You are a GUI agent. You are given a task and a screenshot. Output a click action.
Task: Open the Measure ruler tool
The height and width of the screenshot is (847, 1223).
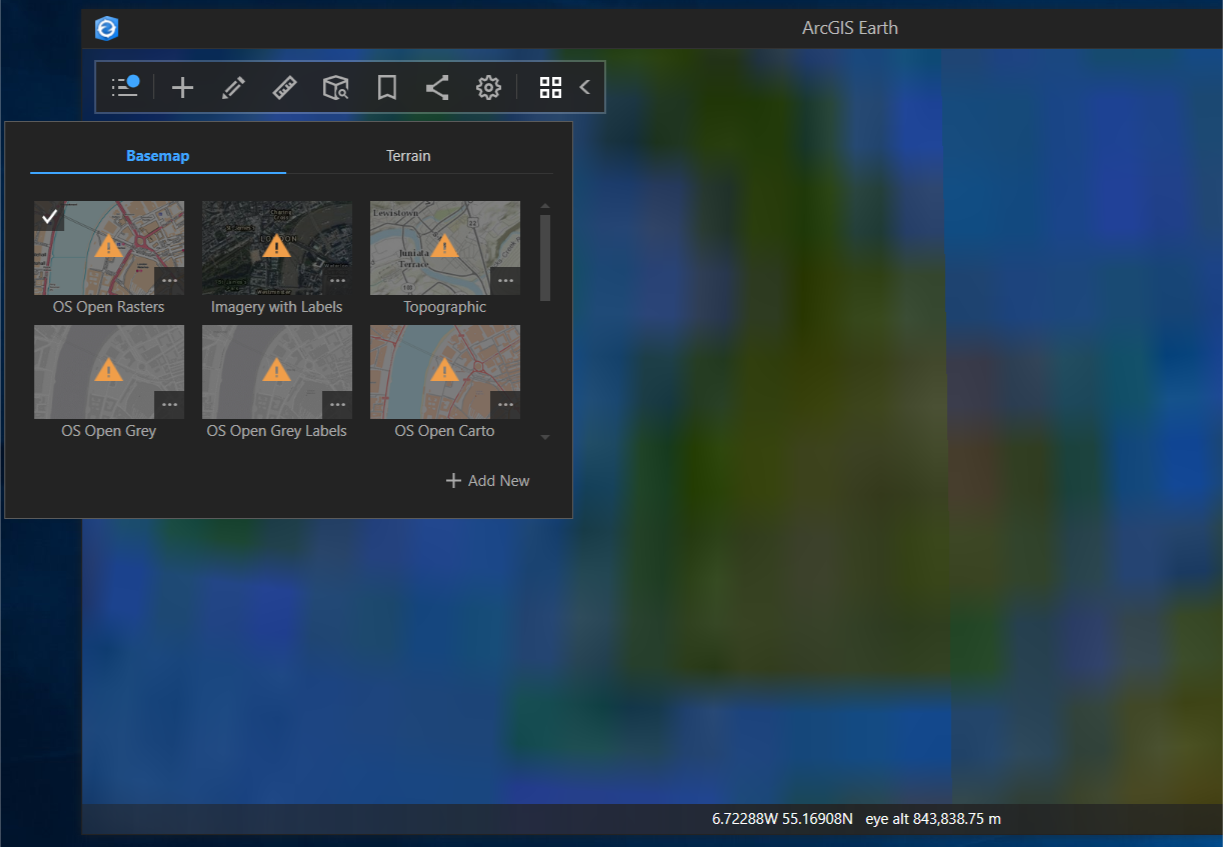[284, 88]
